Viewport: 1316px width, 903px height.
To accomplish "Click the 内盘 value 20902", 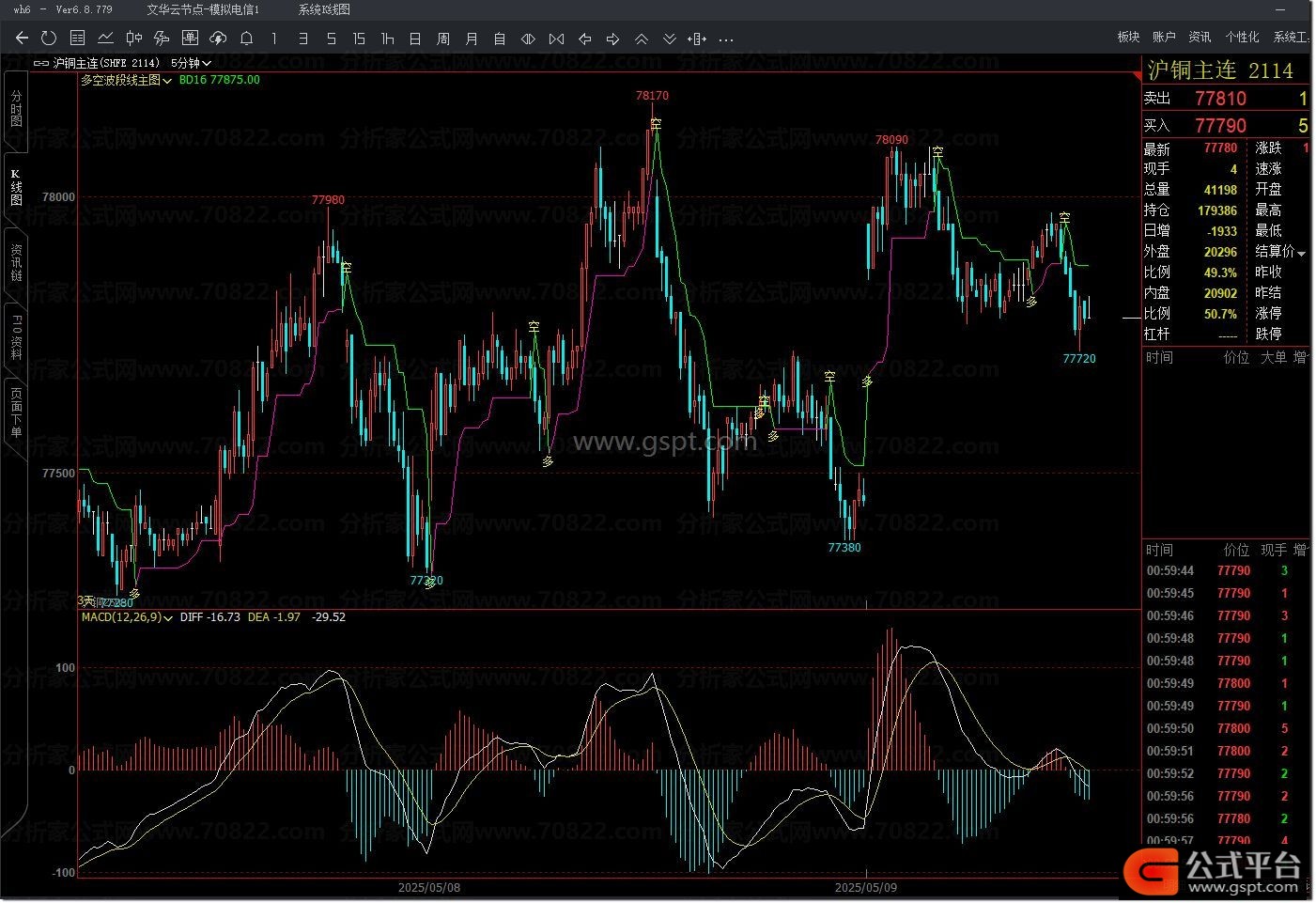I will point(1220,293).
